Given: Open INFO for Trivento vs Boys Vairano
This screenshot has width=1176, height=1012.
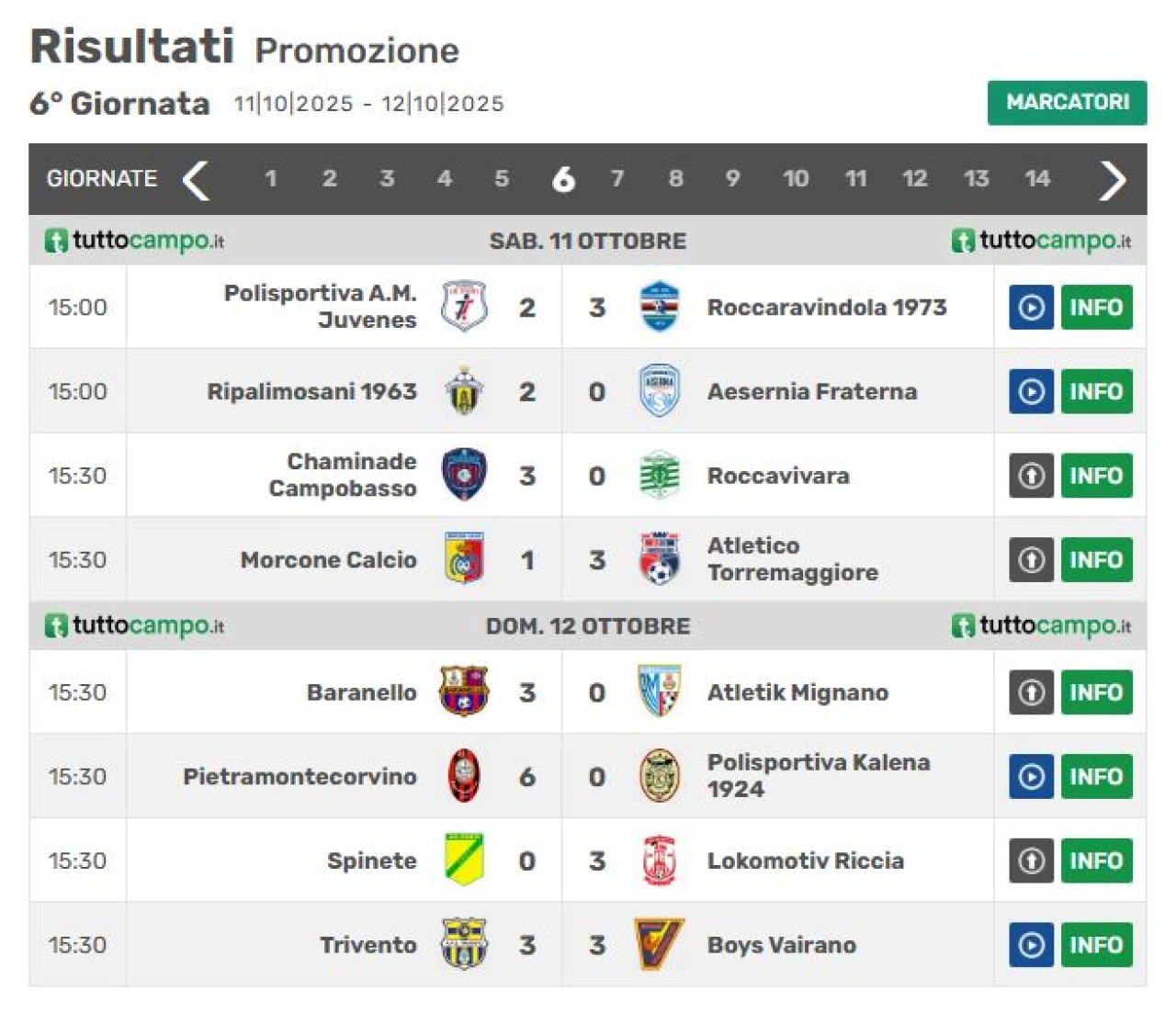Looking at the screenshot, I should point(1096,944).
